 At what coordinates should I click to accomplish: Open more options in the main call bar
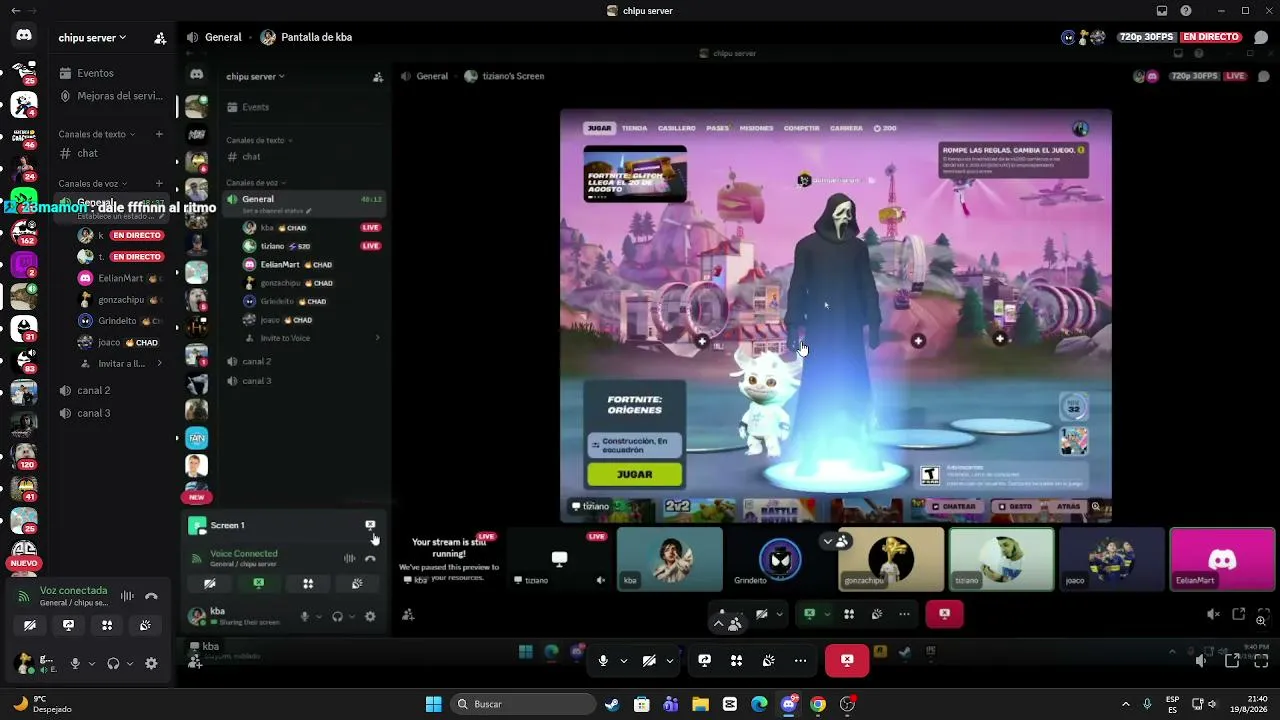point(800,660)
